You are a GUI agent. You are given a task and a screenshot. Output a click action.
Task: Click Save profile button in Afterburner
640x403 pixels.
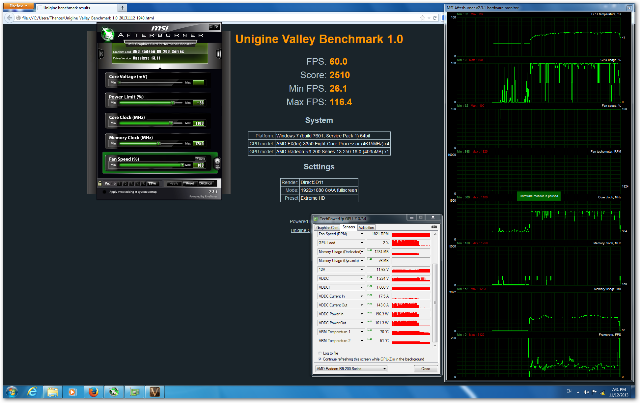pyautogui.click(x=152, y=183)
